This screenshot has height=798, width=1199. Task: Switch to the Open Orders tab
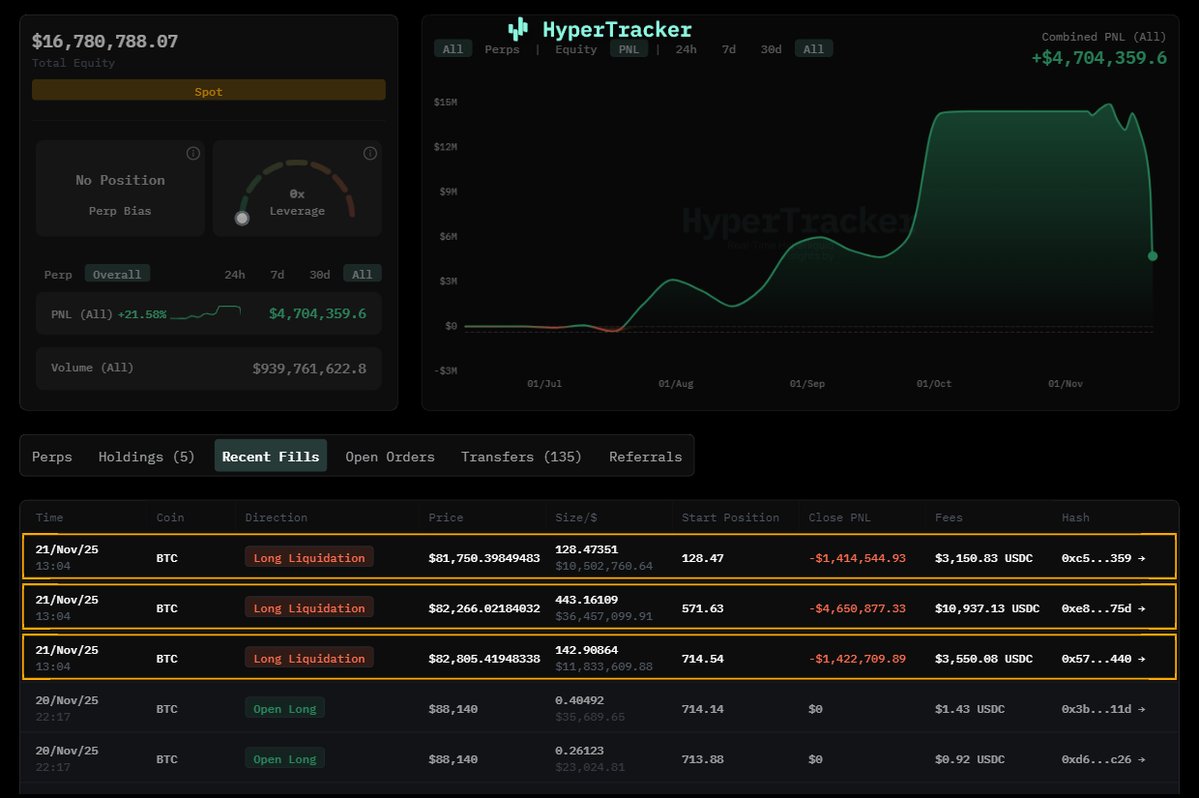[x=390, y=456]
